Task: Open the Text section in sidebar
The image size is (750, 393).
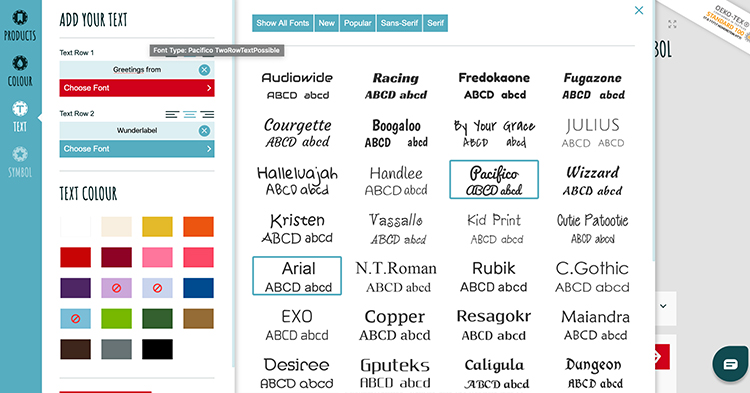Action: (20, 117)
